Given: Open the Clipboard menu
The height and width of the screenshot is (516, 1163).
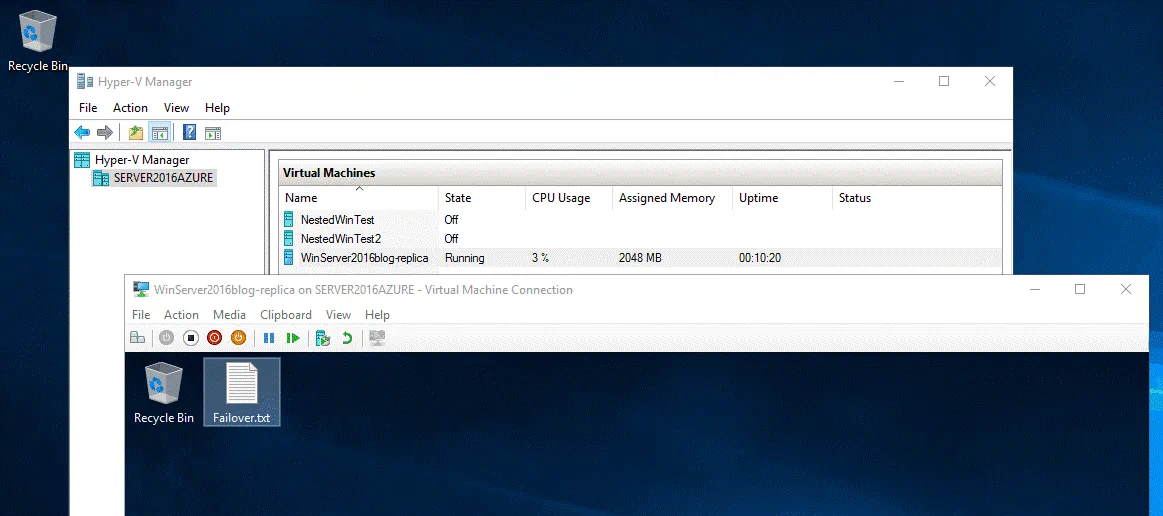Looking at the screenshot, I should coord(286,315).
